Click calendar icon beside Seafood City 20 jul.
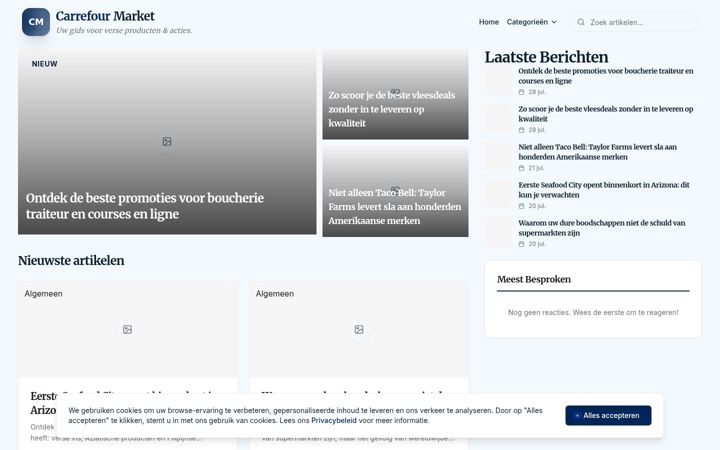The width and height of the screenshot is (720, 450). tap(521, 206)
